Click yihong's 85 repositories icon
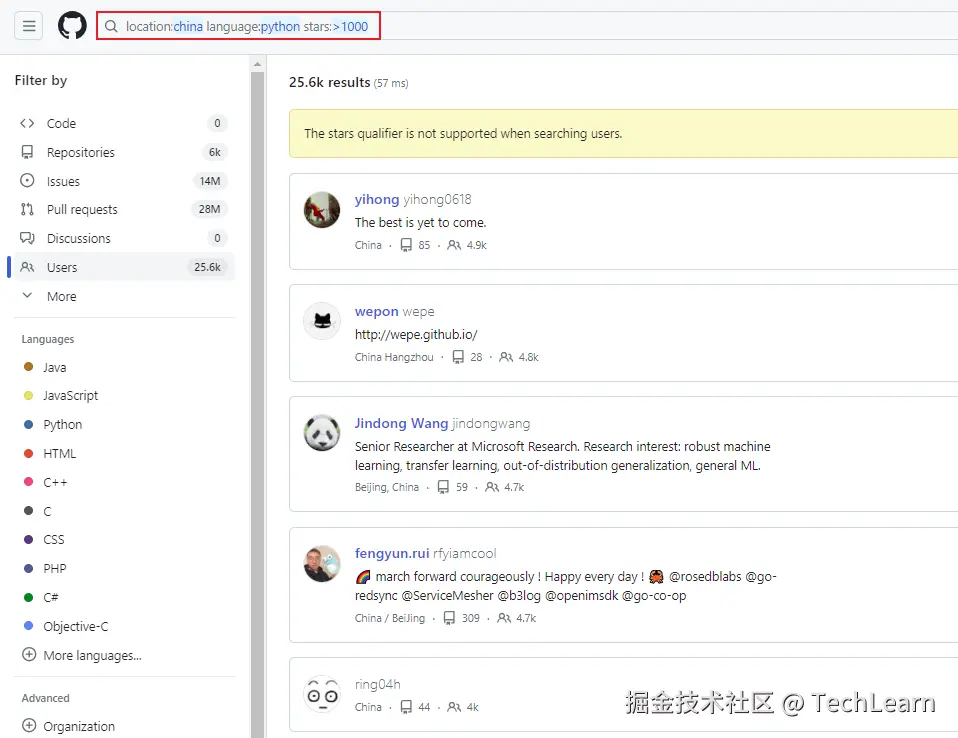Viewport: 958px width, 738px height. (x=406, y=245)
